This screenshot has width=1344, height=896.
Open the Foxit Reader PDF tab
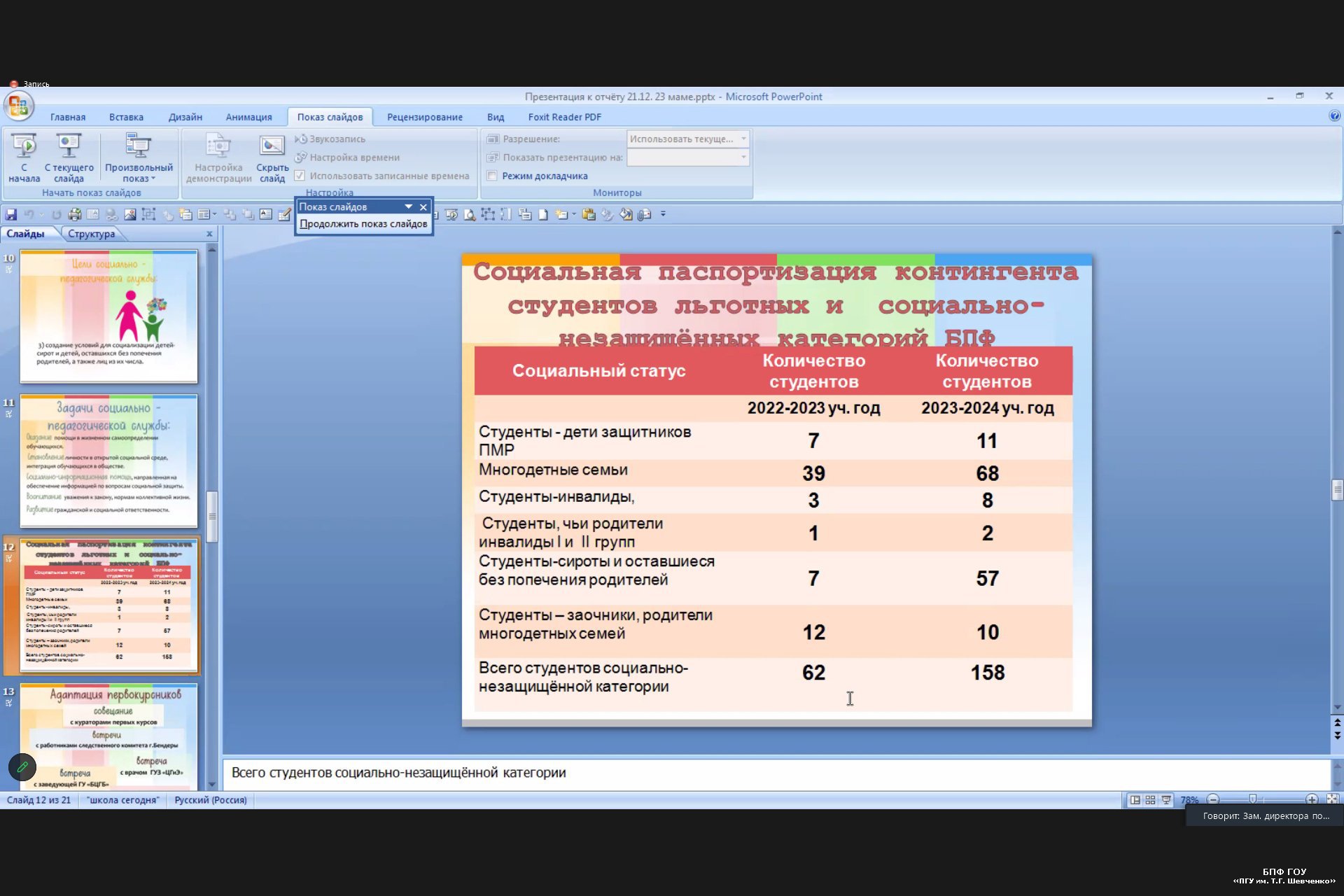pyautogui.click(x=565, y=117)
